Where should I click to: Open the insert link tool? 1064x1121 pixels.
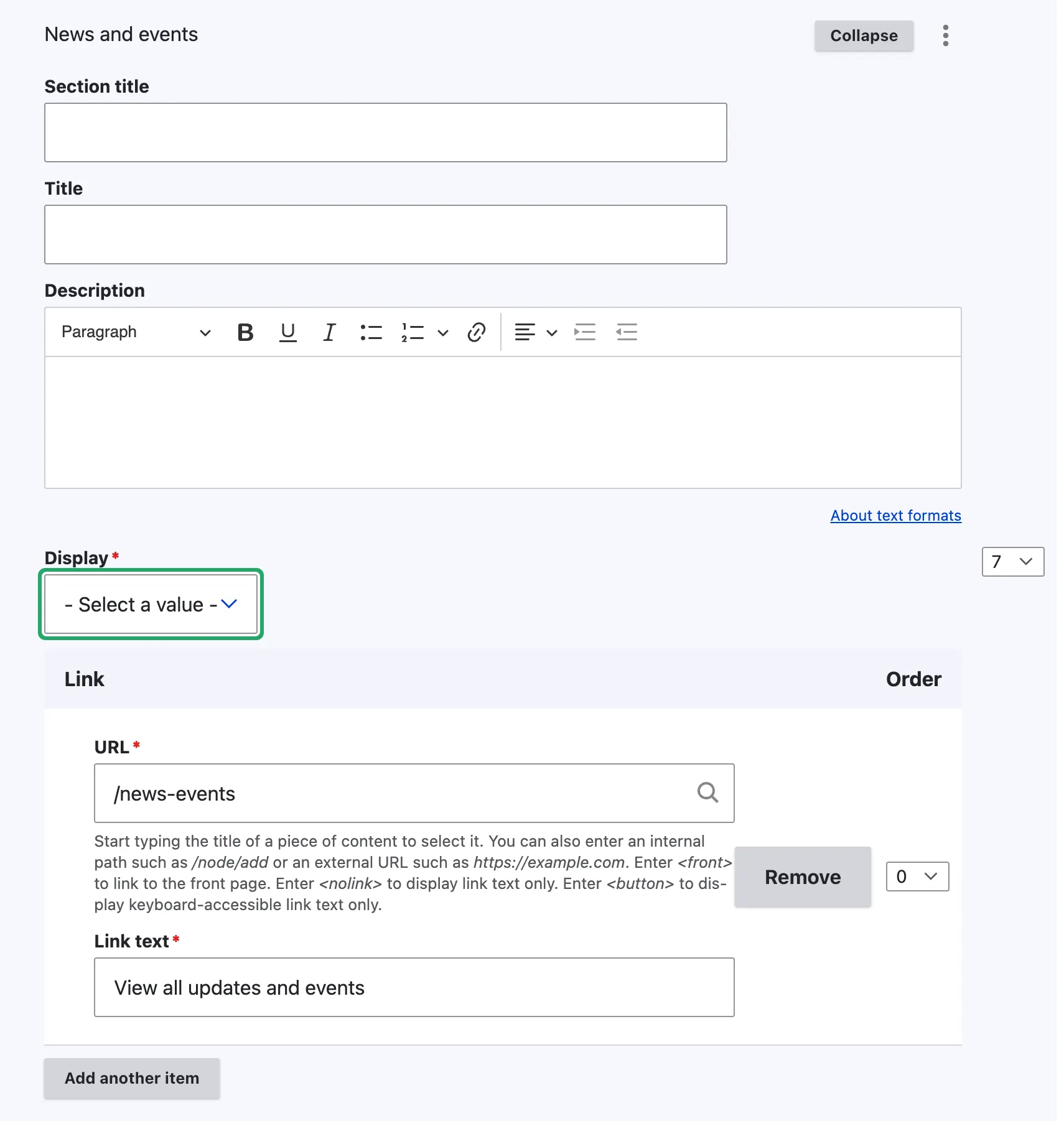pyautogui.click(x=476, y=332)
